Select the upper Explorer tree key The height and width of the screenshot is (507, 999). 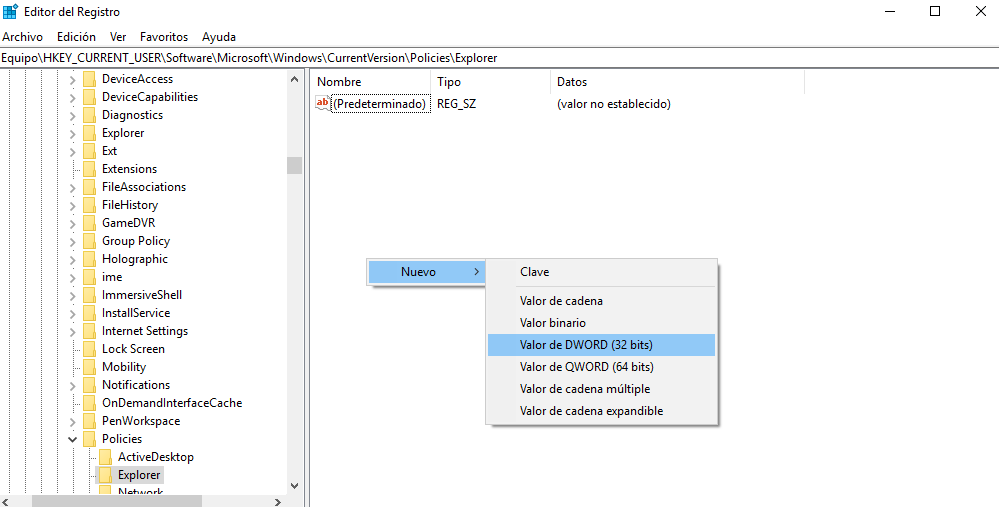click(x=123, y=133)
